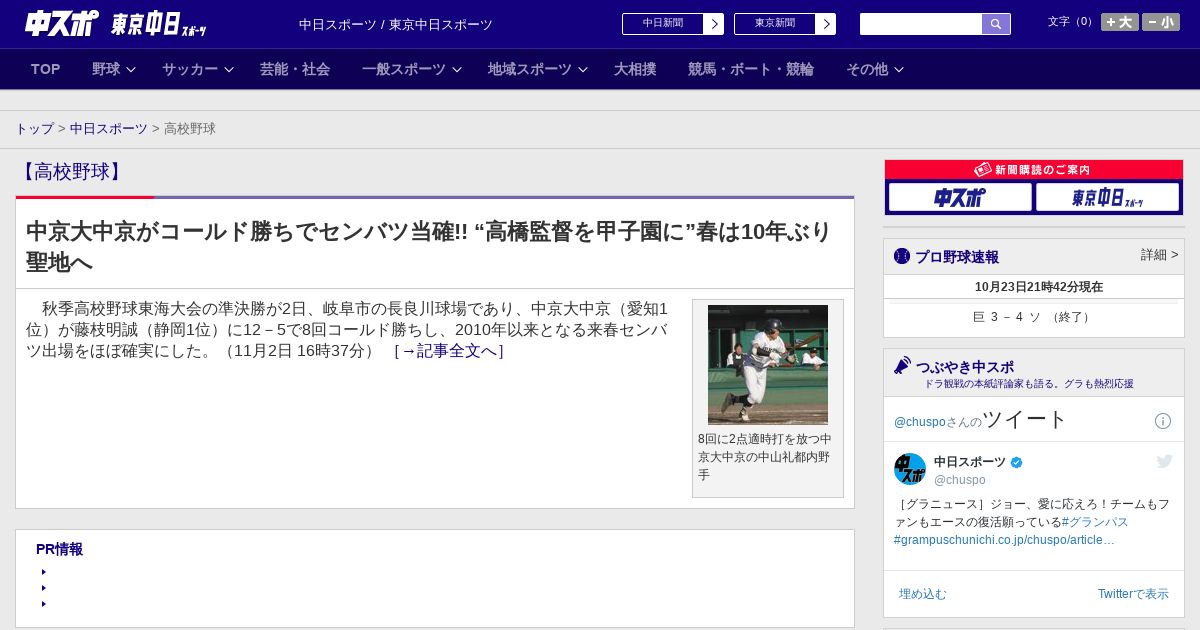Expand the 一般スポーツ menu
Screen dimensions: 1200x630
tap(411, 69)
